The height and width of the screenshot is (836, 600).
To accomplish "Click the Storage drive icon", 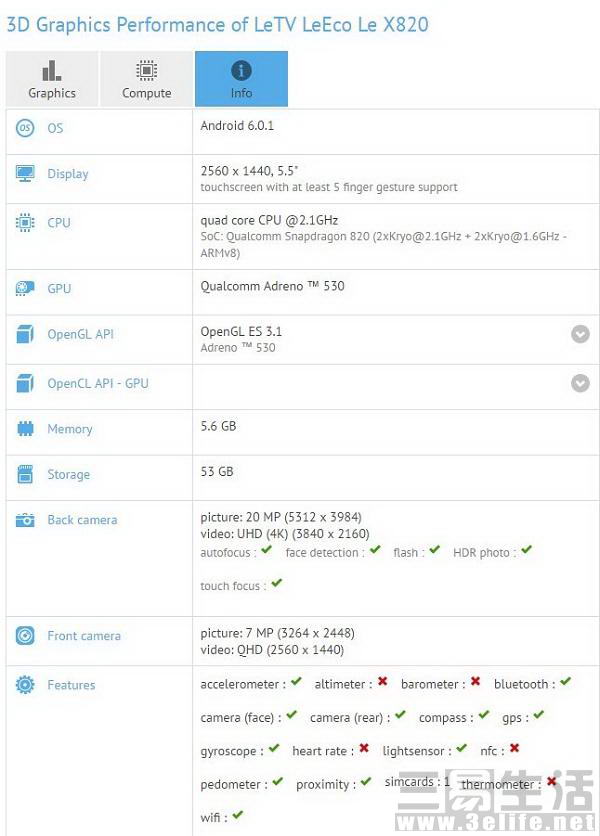I will click(x=25, y=475).
